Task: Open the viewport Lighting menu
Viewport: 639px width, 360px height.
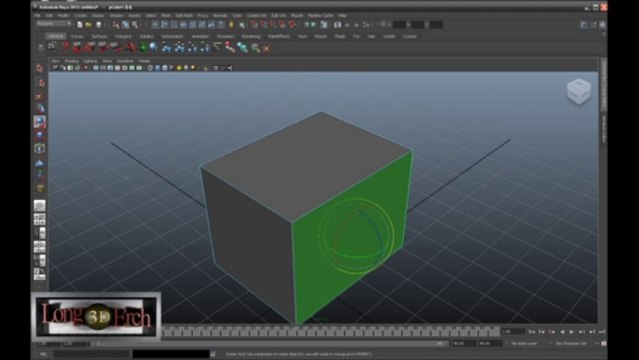Action: pyautogui.click(x=90, y=61)
